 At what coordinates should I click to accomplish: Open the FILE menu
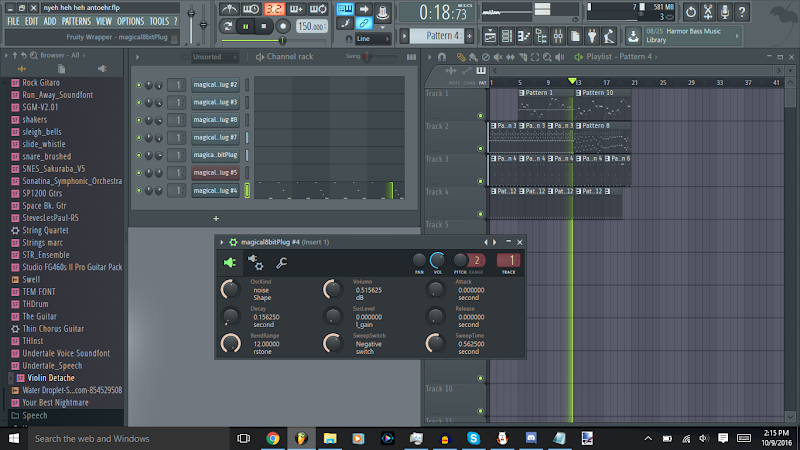13,21
